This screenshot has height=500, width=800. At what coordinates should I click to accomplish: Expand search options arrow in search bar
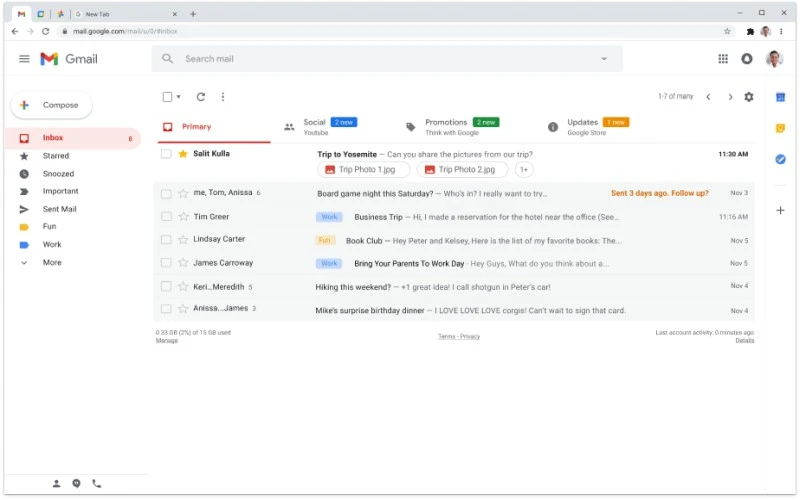(x=604, y=59)
